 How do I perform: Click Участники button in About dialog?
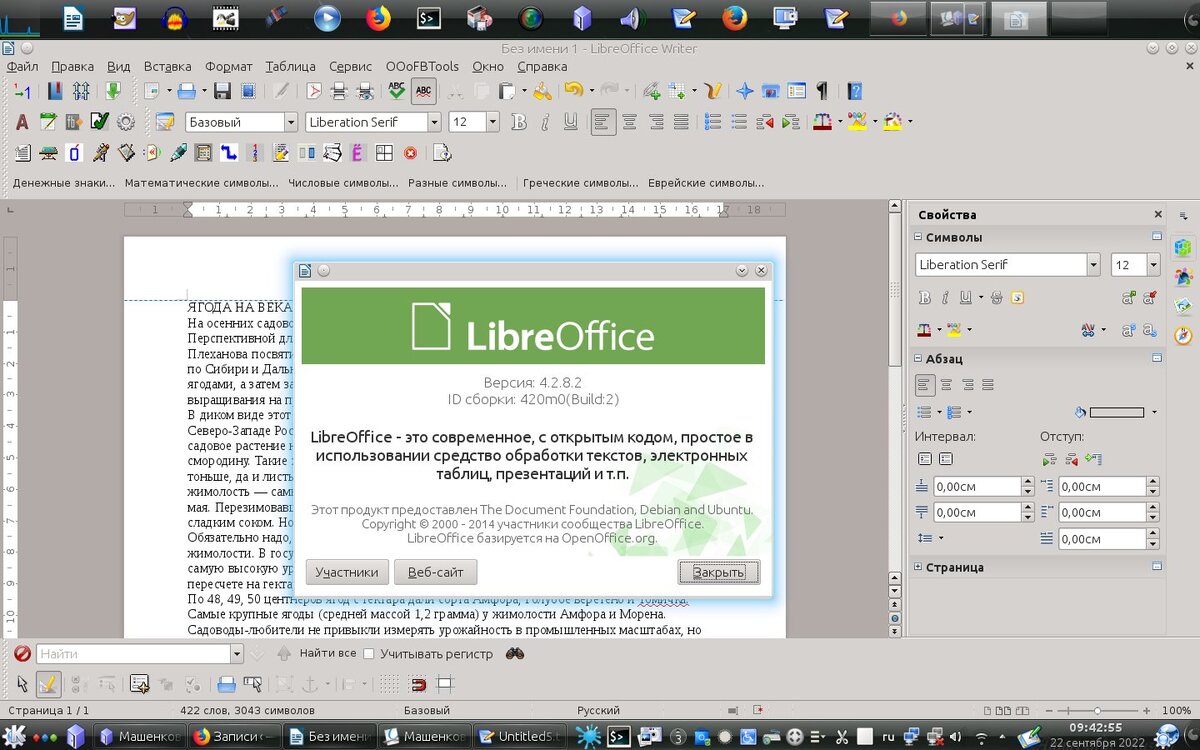pyautogui.click(x=347, y=572)
